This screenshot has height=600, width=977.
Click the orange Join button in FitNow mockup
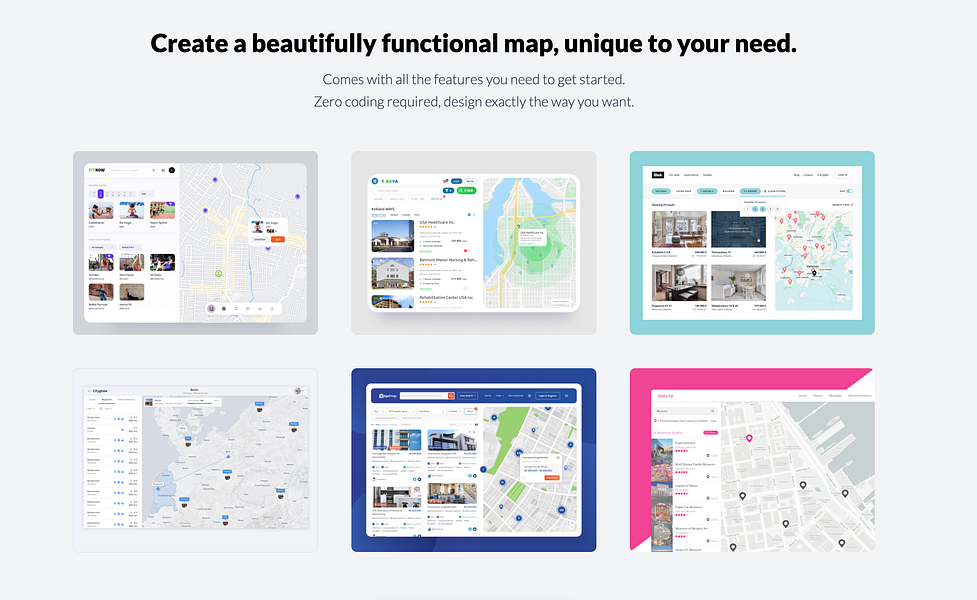click(x=278, y=239)
